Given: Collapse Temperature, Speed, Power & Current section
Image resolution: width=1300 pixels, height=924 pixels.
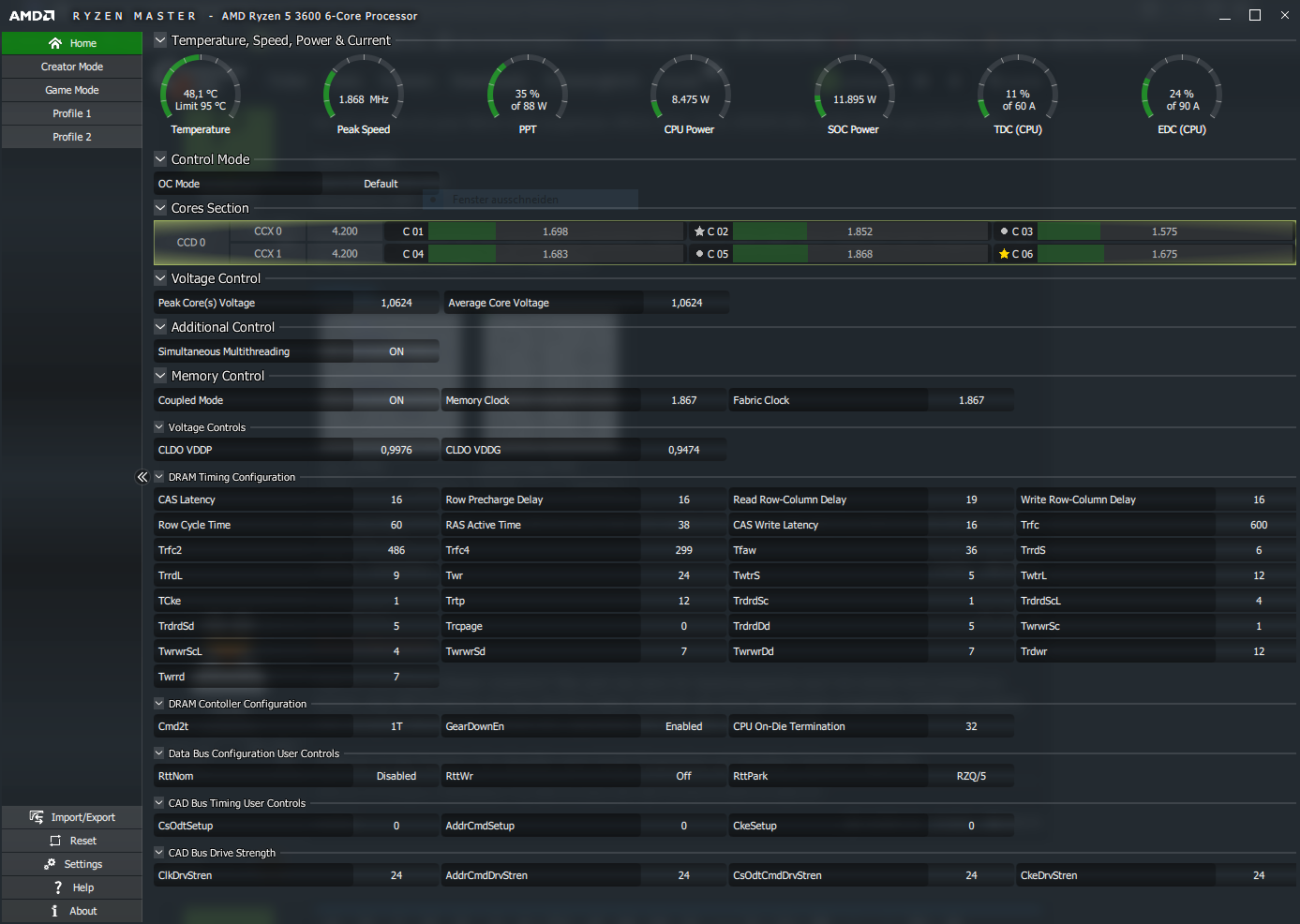Looking at the screenshot, I should 160,40.
